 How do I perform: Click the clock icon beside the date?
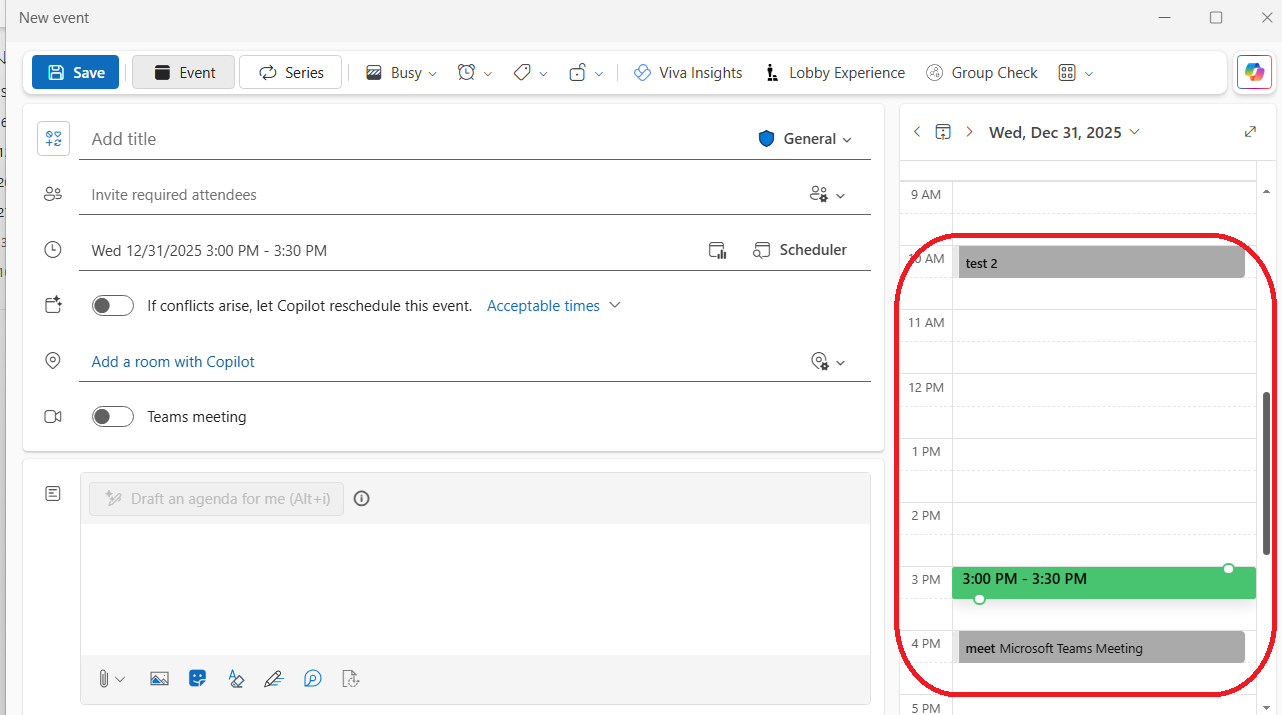click(53, 251)
